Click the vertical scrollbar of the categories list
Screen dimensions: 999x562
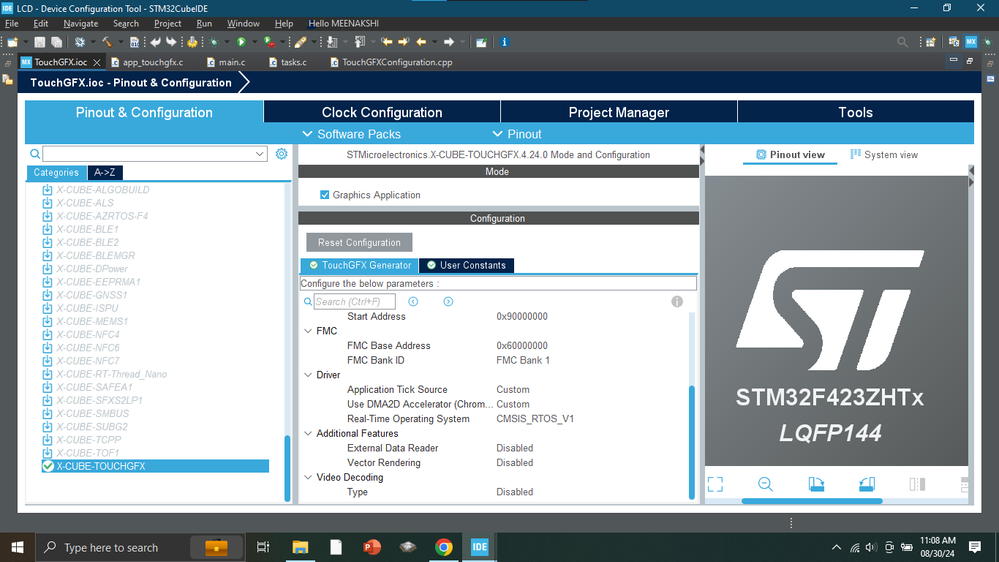[287, 468]
